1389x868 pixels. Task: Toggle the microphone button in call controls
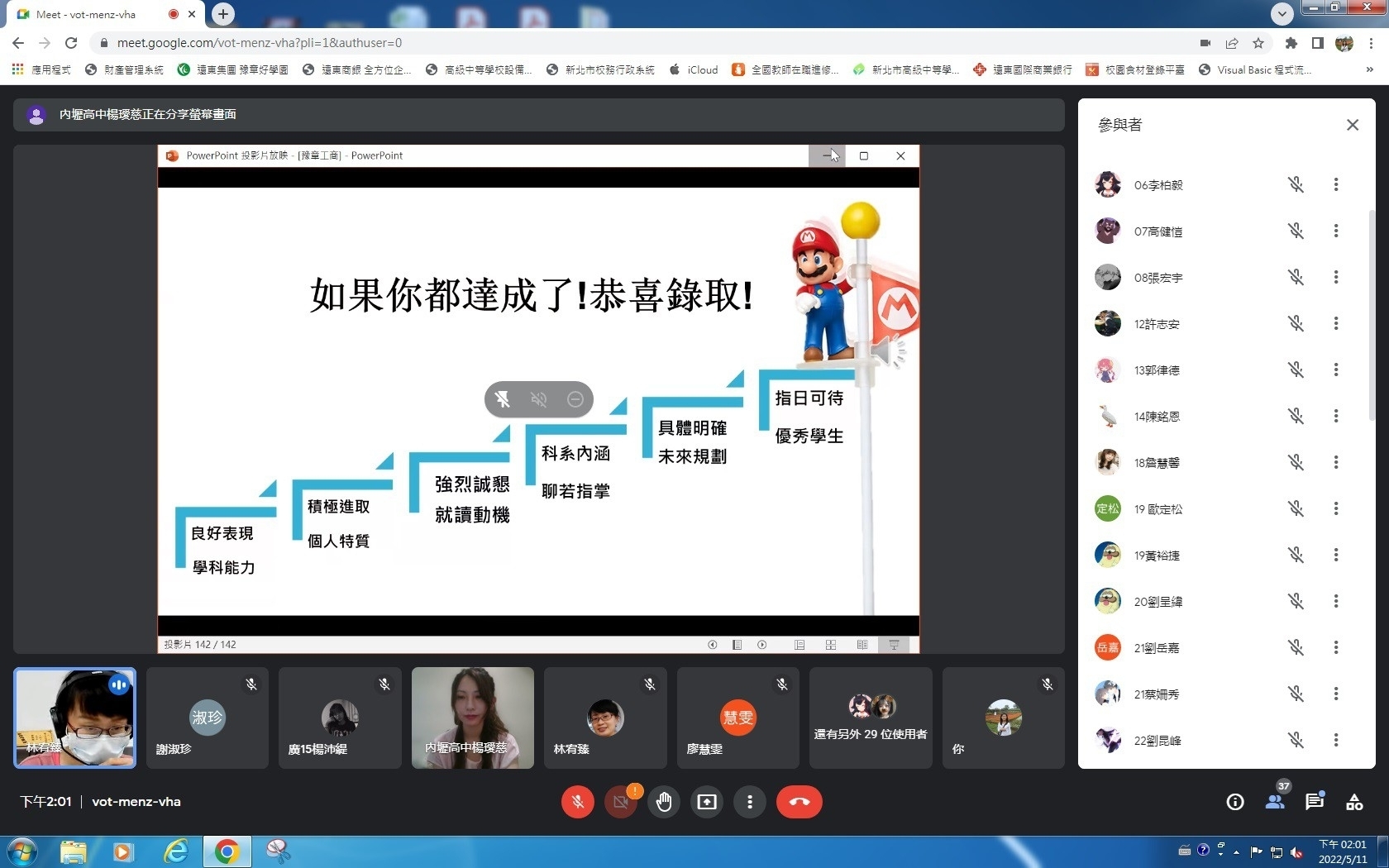point(577,802)
